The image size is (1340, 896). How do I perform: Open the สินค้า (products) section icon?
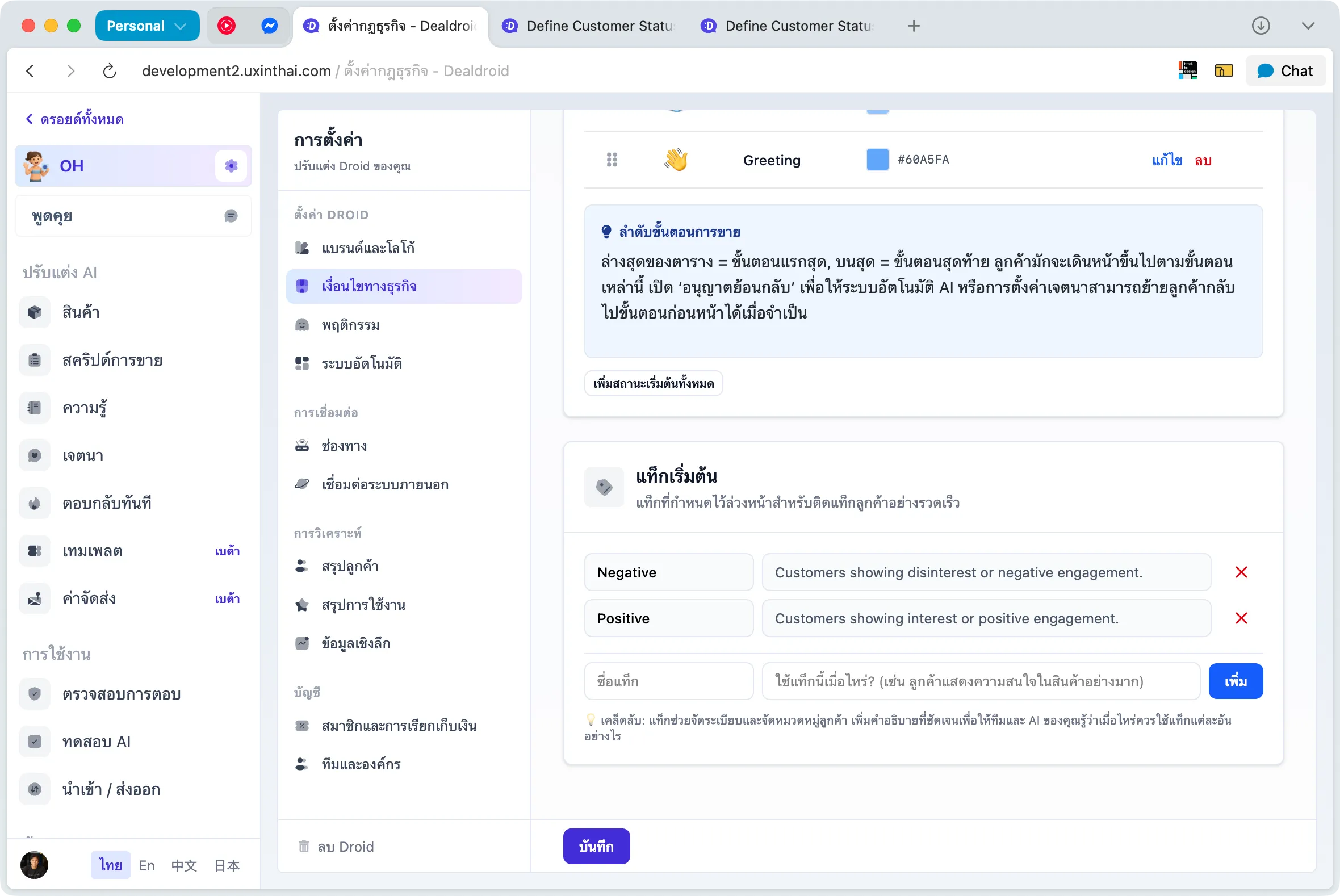click(x=34, y=312)
